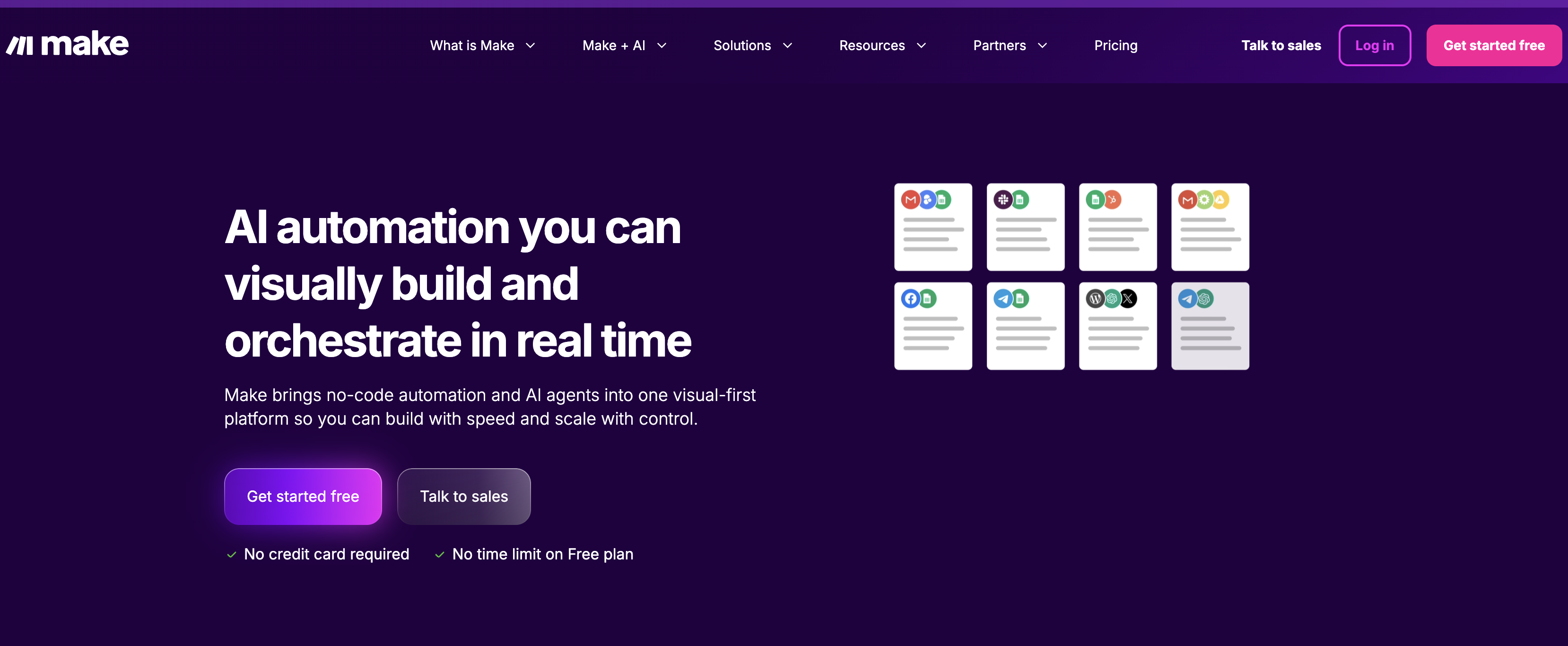This screenshot has width=1568, height=646.
Task: Expand the What is Make dropdown
Action: tap(481, 46)
